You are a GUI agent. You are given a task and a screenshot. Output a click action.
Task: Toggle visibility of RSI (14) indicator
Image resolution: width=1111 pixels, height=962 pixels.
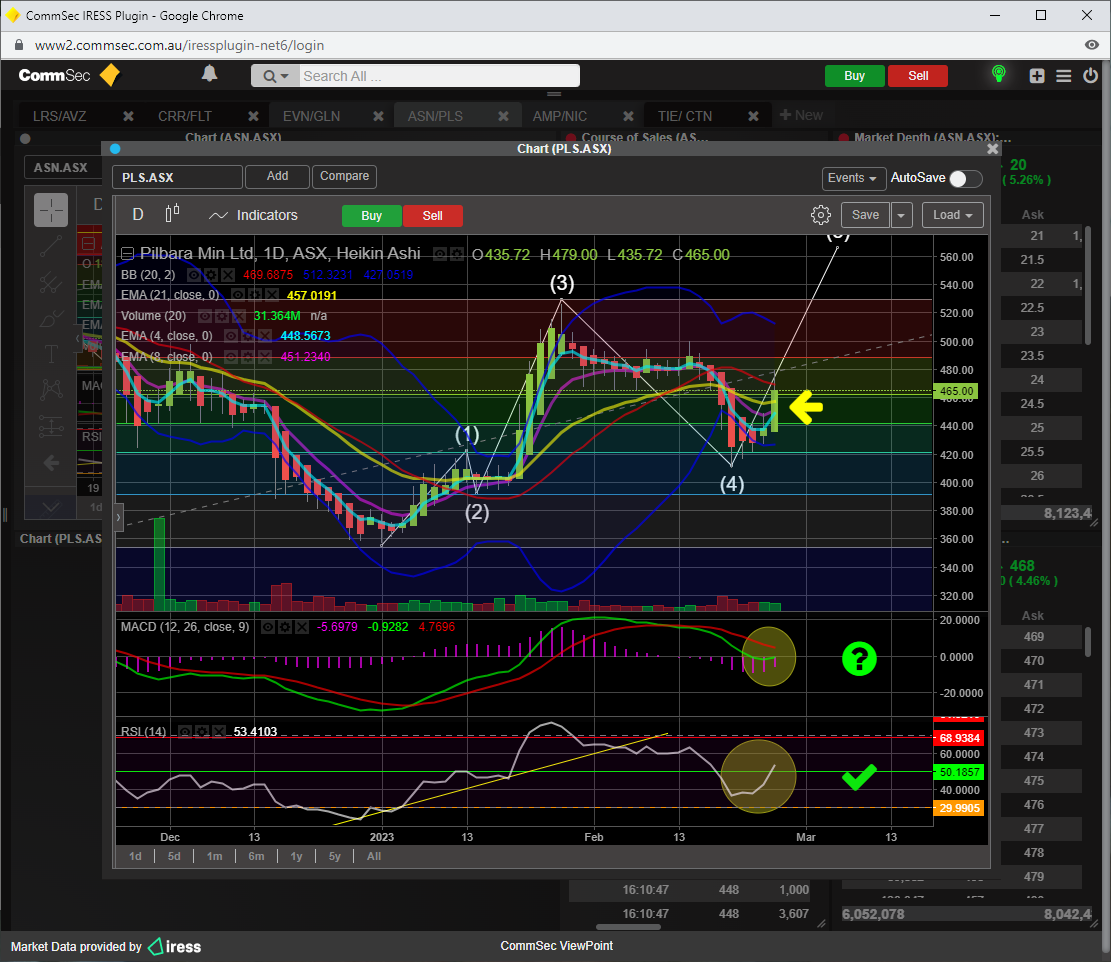[x=186, y=731]
